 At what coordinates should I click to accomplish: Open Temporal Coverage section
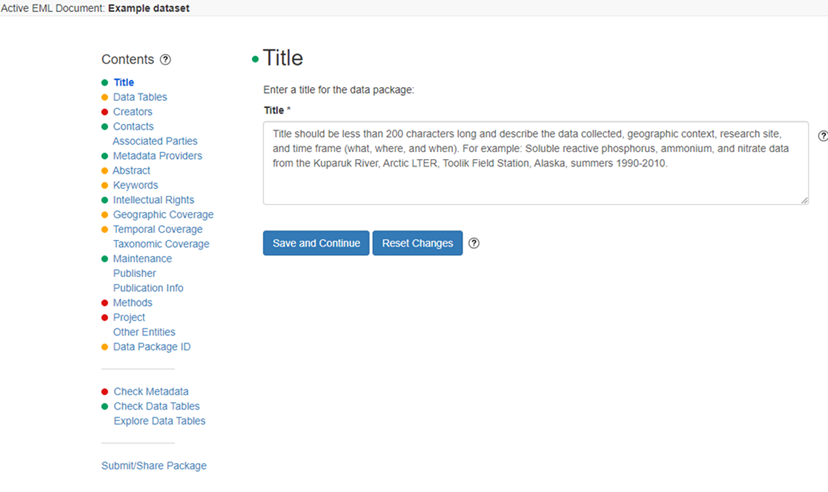click(x=158, y=230)
